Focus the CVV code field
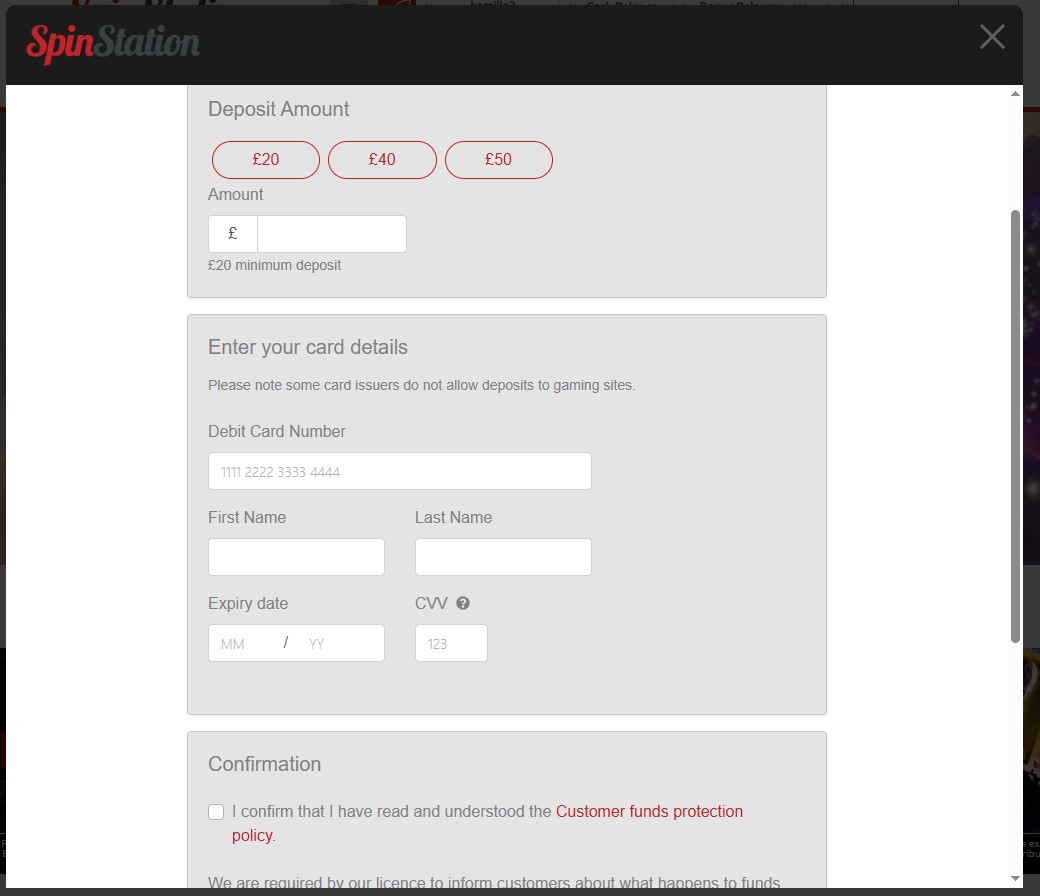The height and width of the screenshot is (896, 1040). tap(451, 643)
